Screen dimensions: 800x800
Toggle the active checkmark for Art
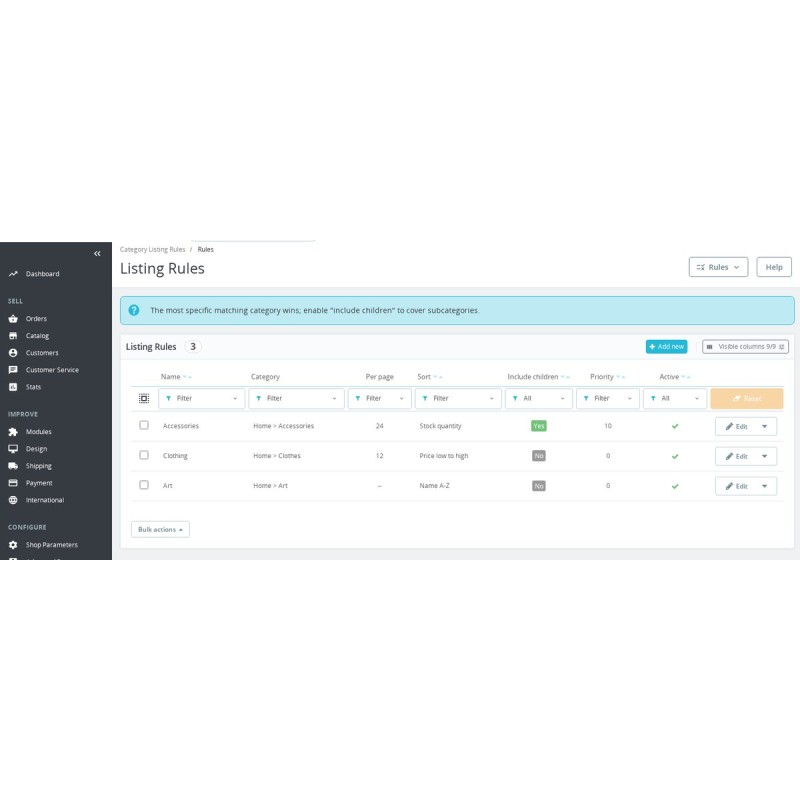coord(675,487)
